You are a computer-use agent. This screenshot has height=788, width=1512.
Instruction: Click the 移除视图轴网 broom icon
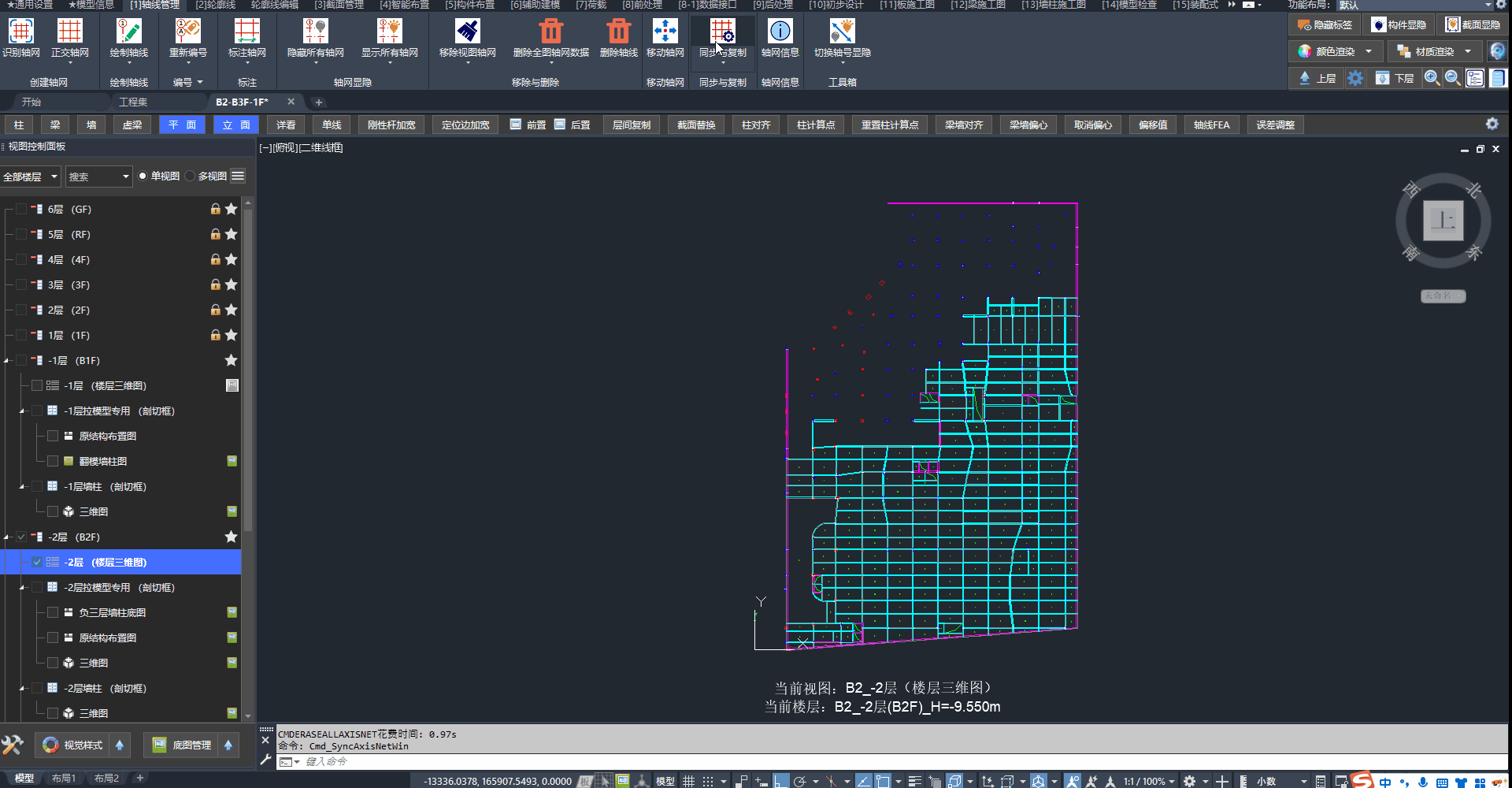tap(468, 32)
